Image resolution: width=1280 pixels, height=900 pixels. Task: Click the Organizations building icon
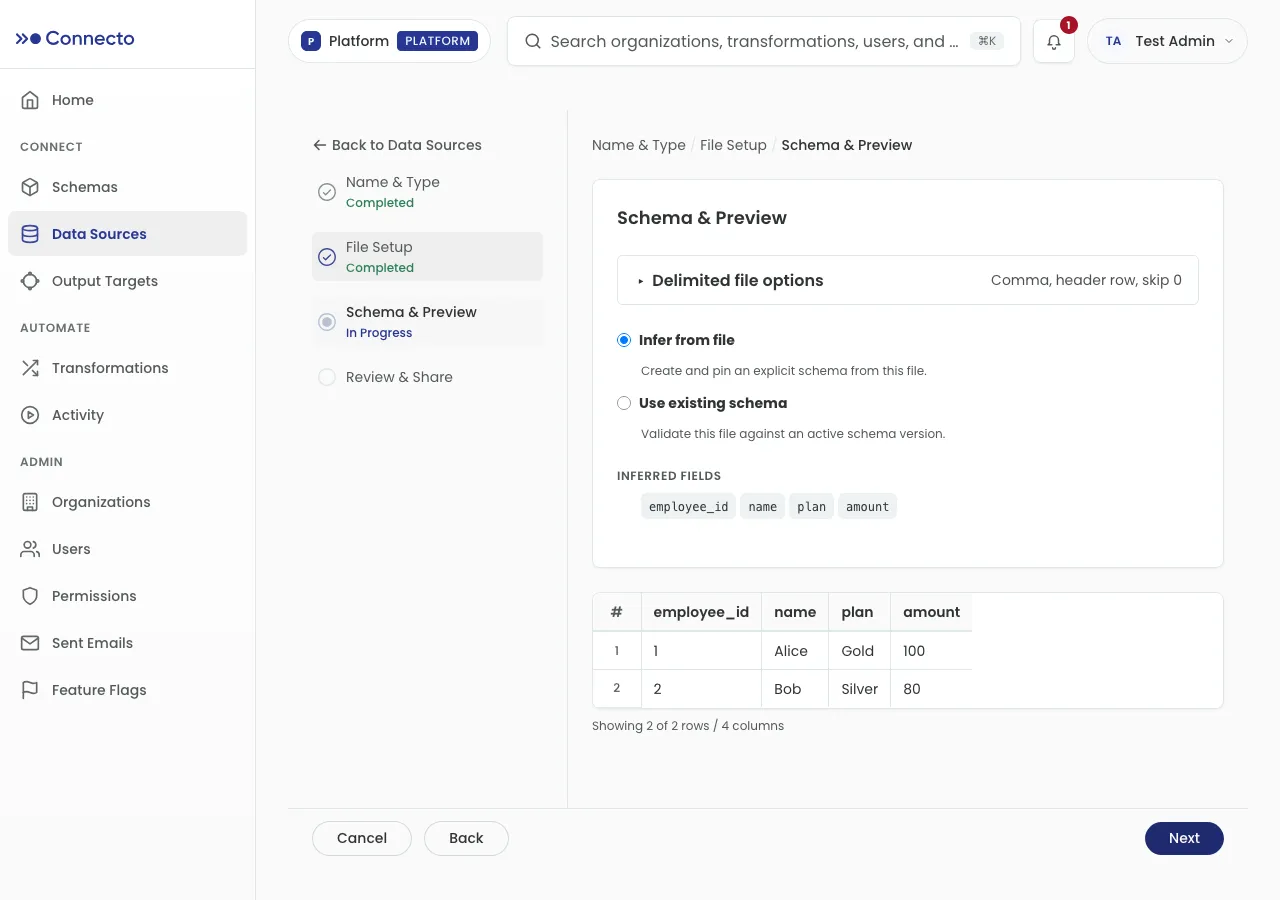31,502
